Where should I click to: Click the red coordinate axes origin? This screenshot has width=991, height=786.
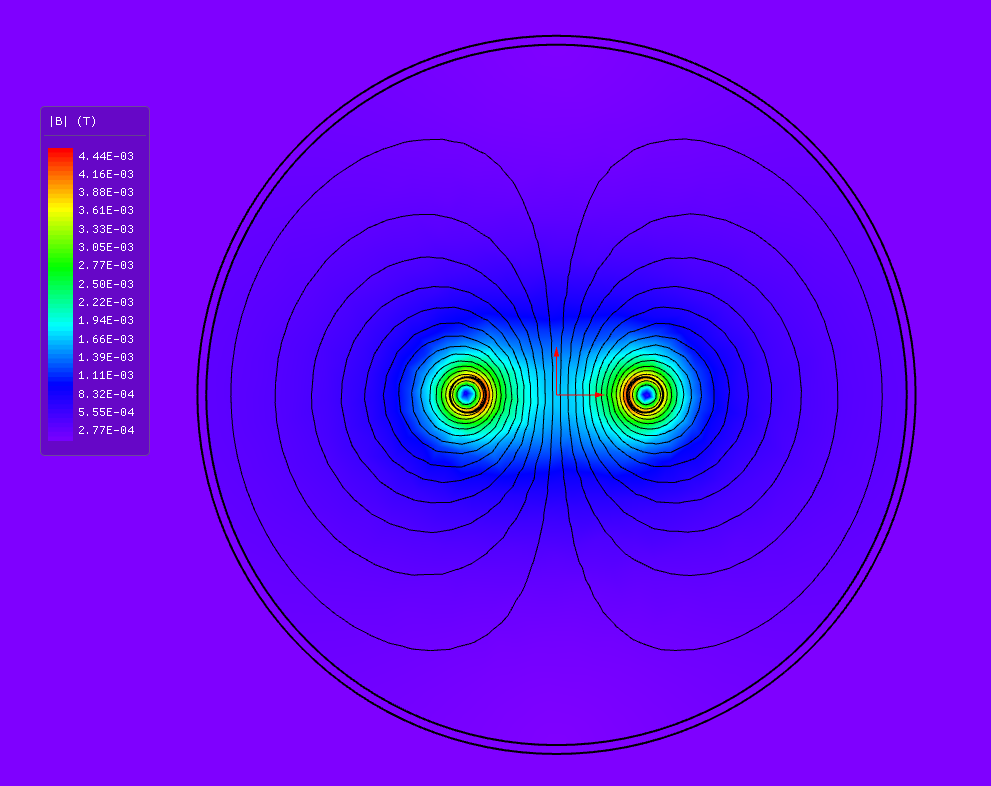(557, 395)
